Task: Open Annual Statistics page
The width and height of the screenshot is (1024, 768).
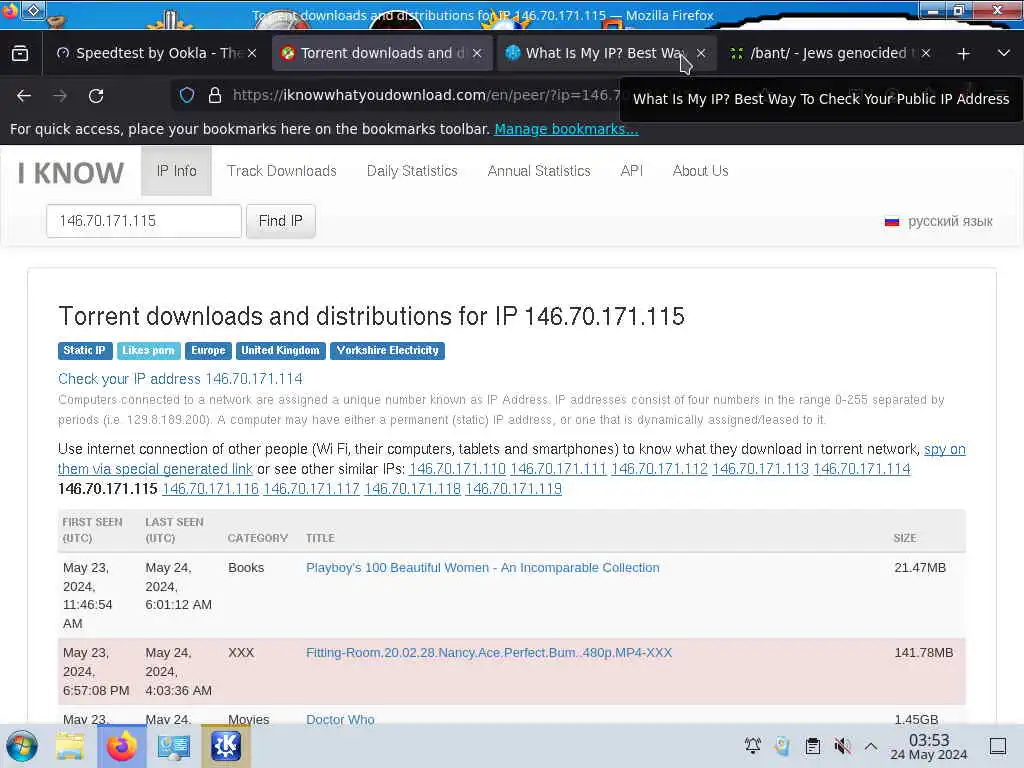Action: (539, 171)
